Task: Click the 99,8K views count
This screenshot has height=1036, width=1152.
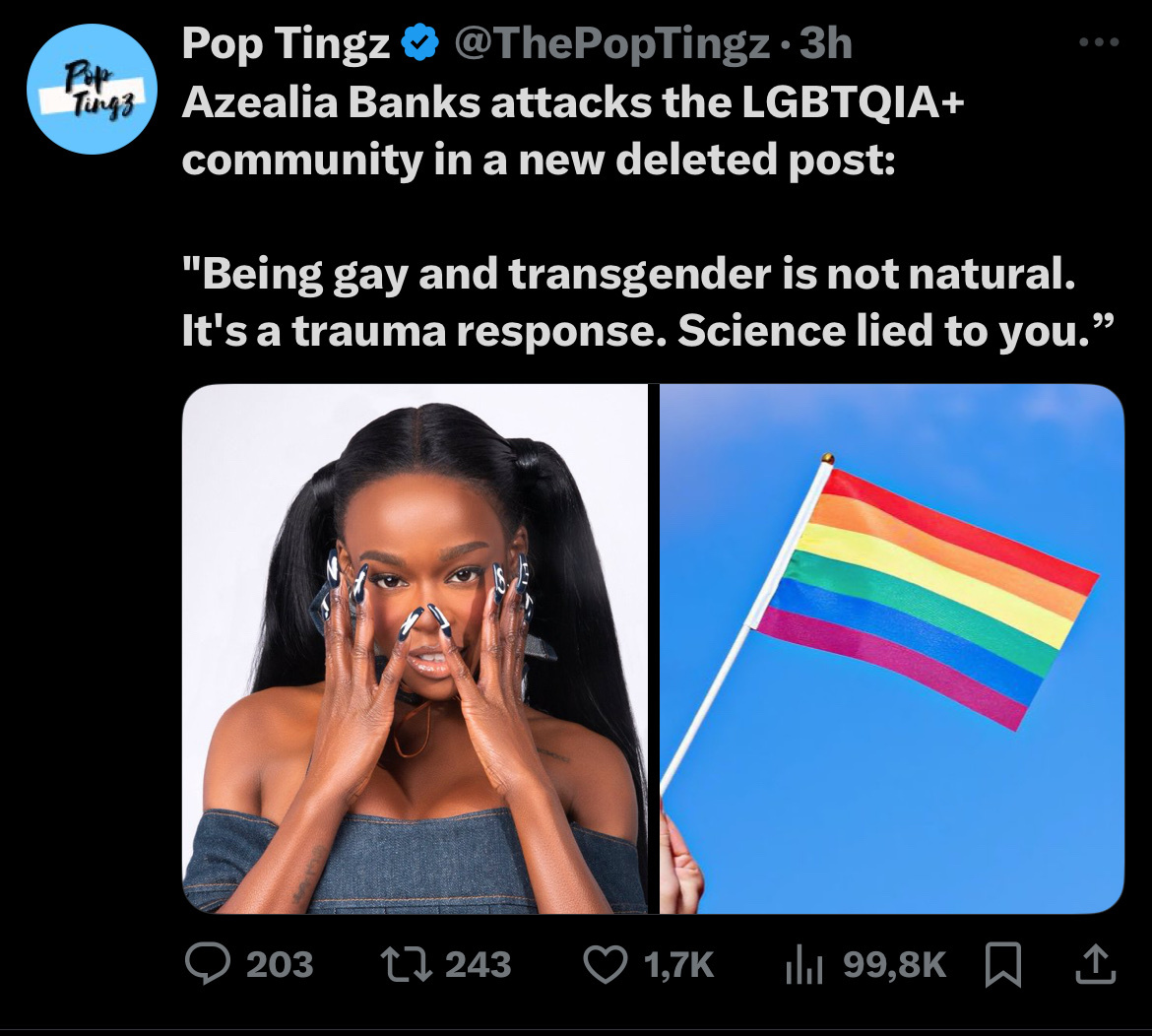Action: click(895, 964)
